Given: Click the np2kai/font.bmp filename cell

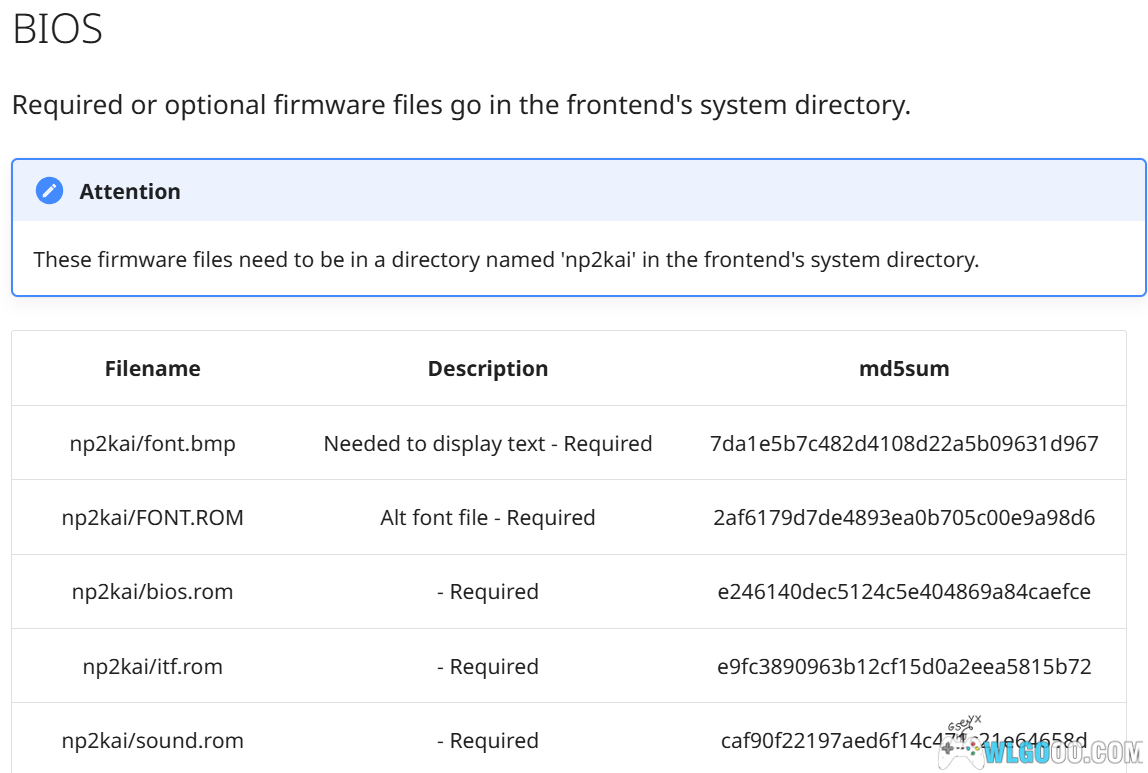Looking at the screenshot, I should pos(152,443).
